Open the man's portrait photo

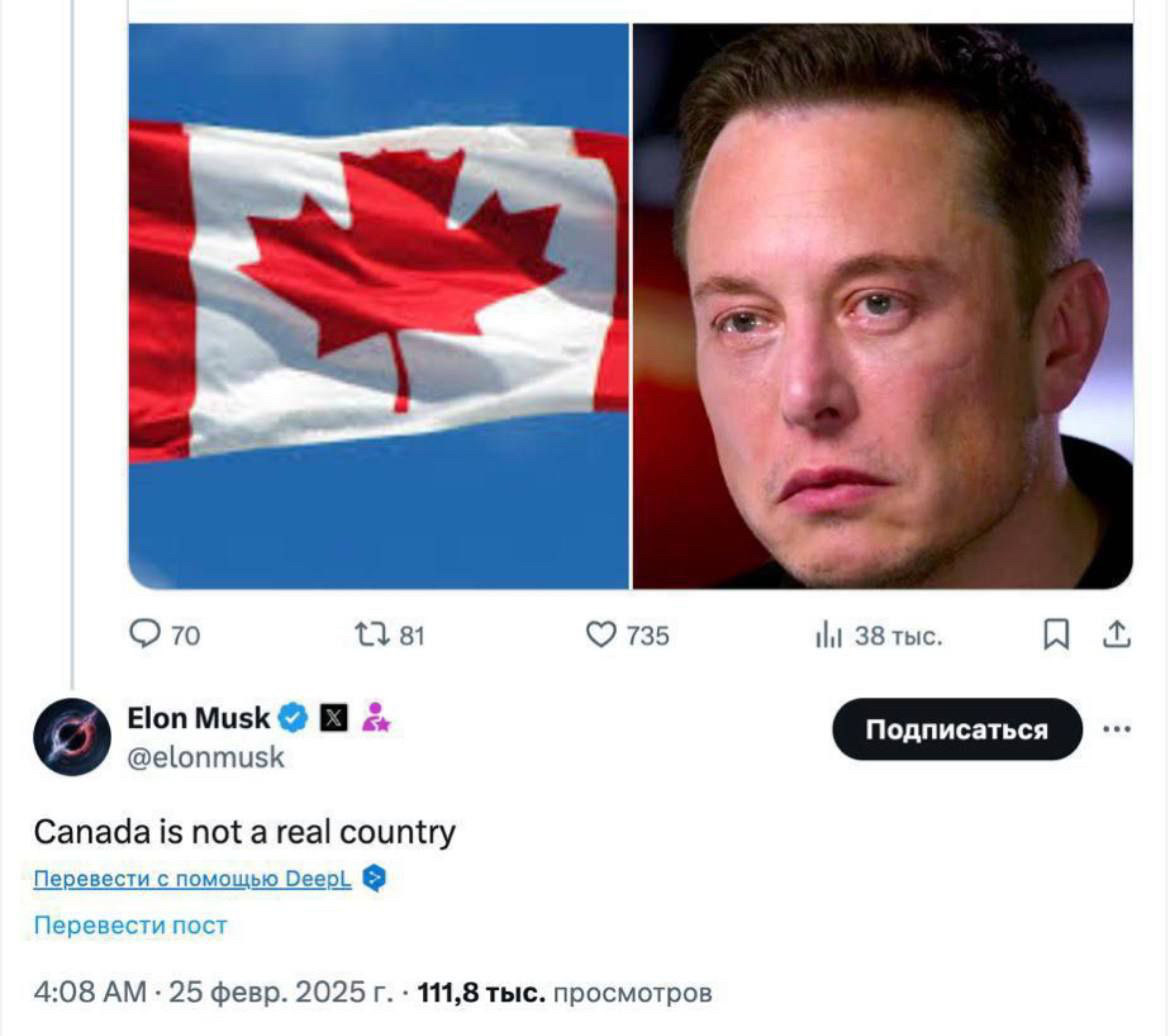pyautogui.click(x=883, y=306)
